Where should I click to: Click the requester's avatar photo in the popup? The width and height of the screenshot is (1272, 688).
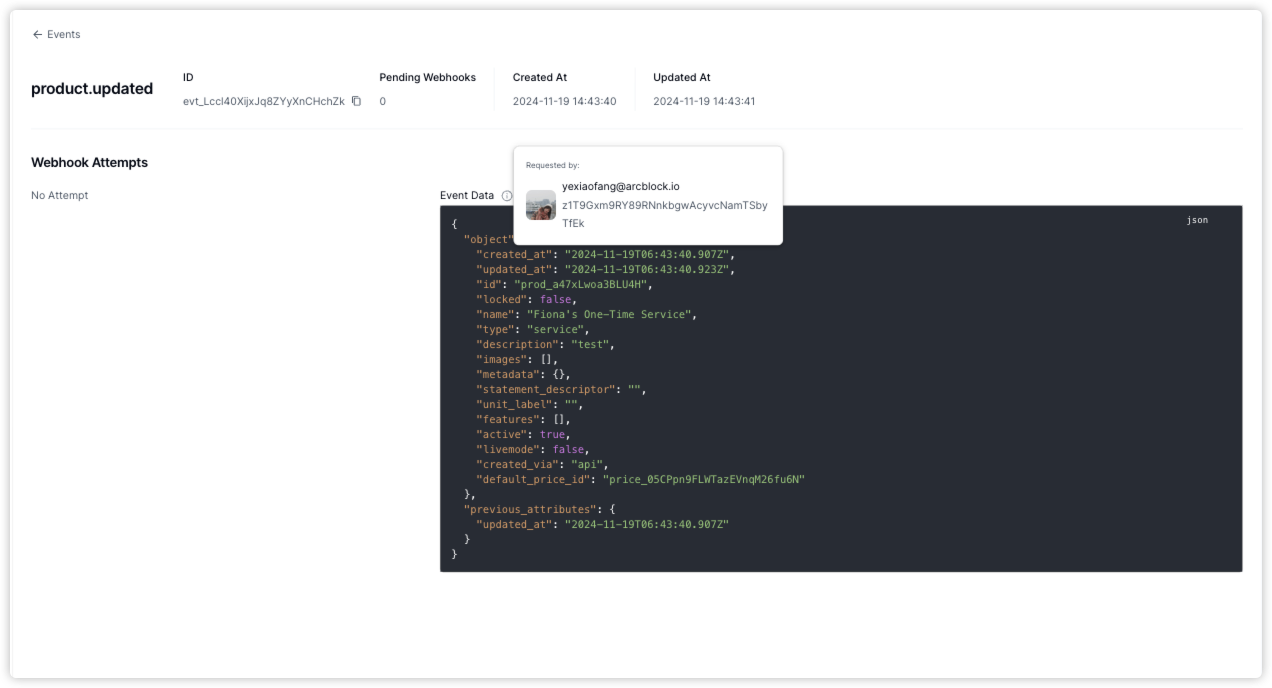pos(541,205)
